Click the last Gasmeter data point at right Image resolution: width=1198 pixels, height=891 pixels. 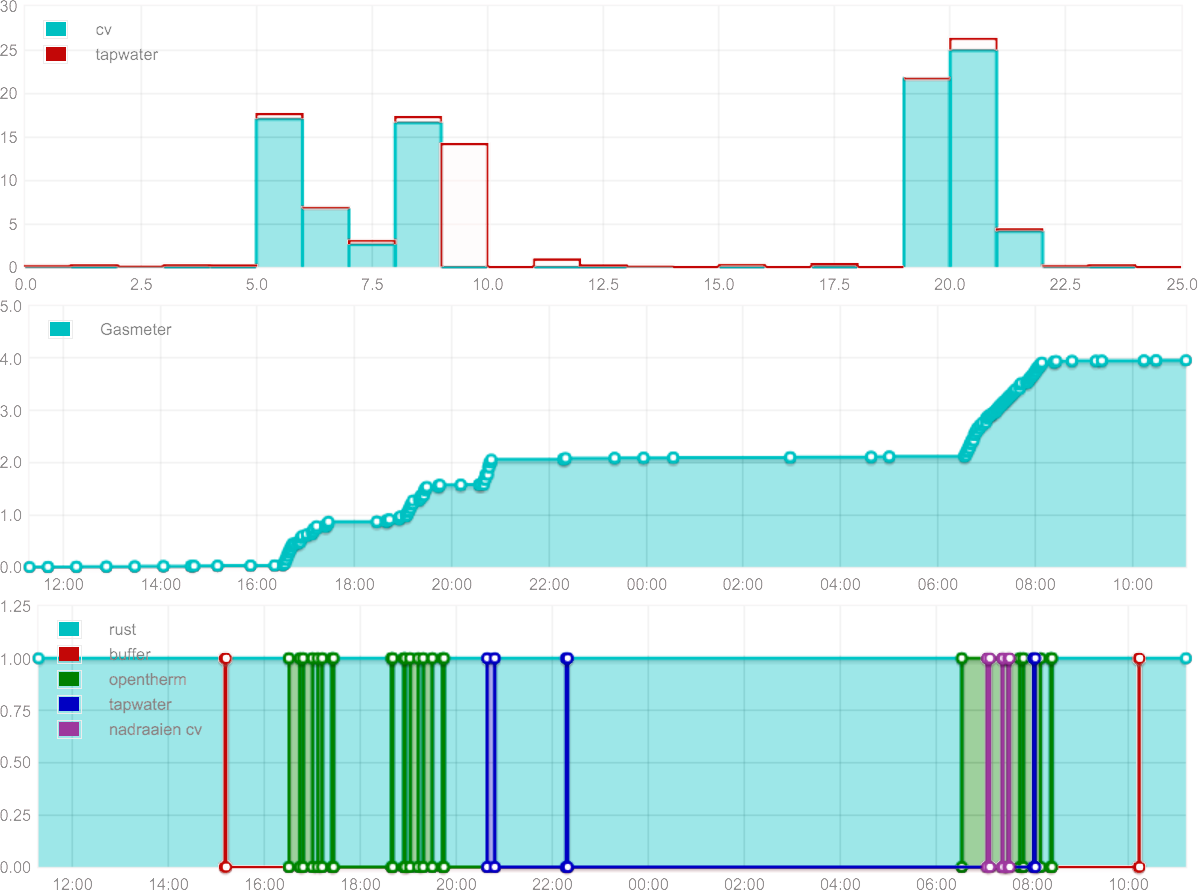point(1186,360)
